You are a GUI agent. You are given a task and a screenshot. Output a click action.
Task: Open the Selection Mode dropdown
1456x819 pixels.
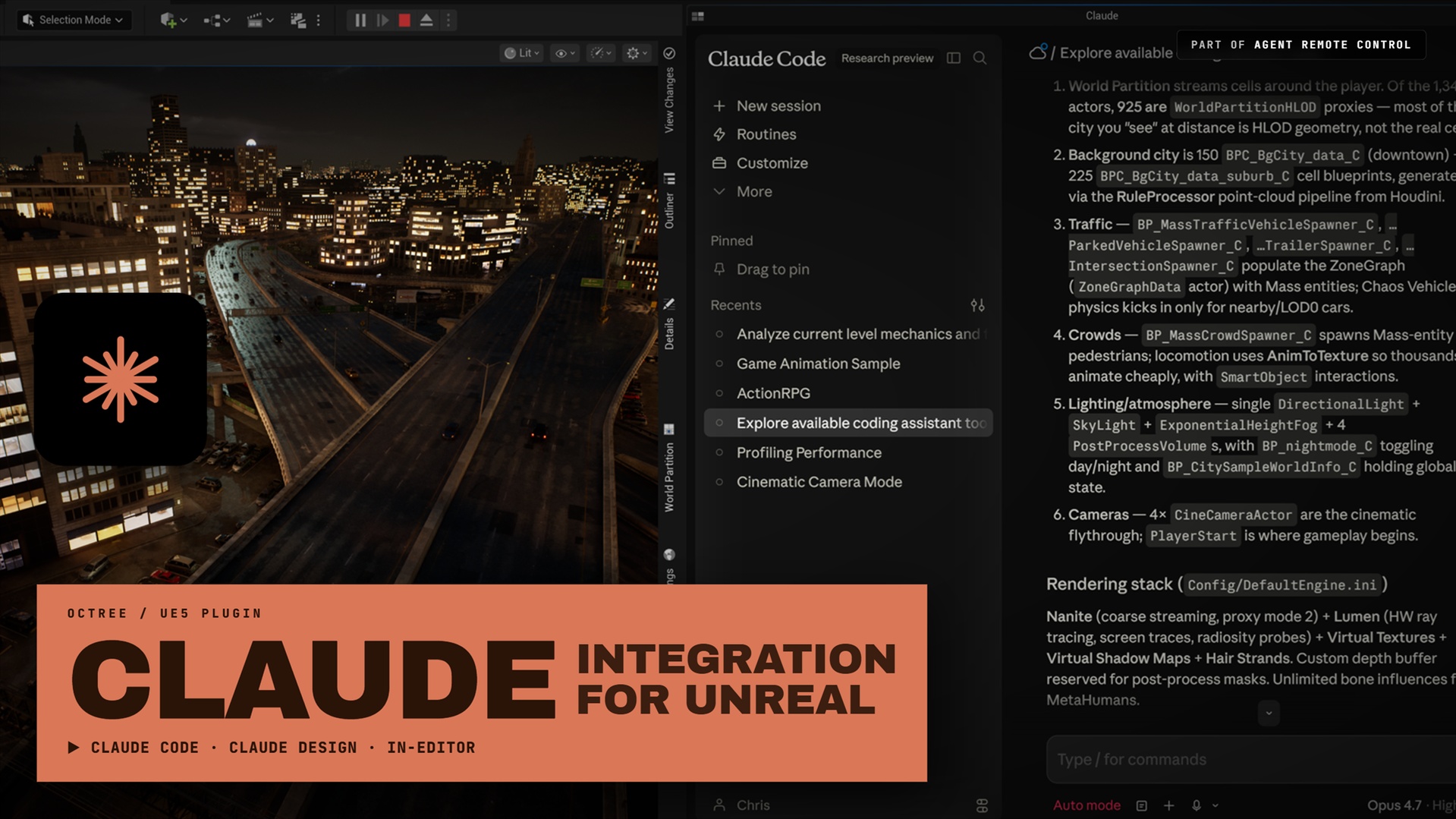tap(74, 20)
